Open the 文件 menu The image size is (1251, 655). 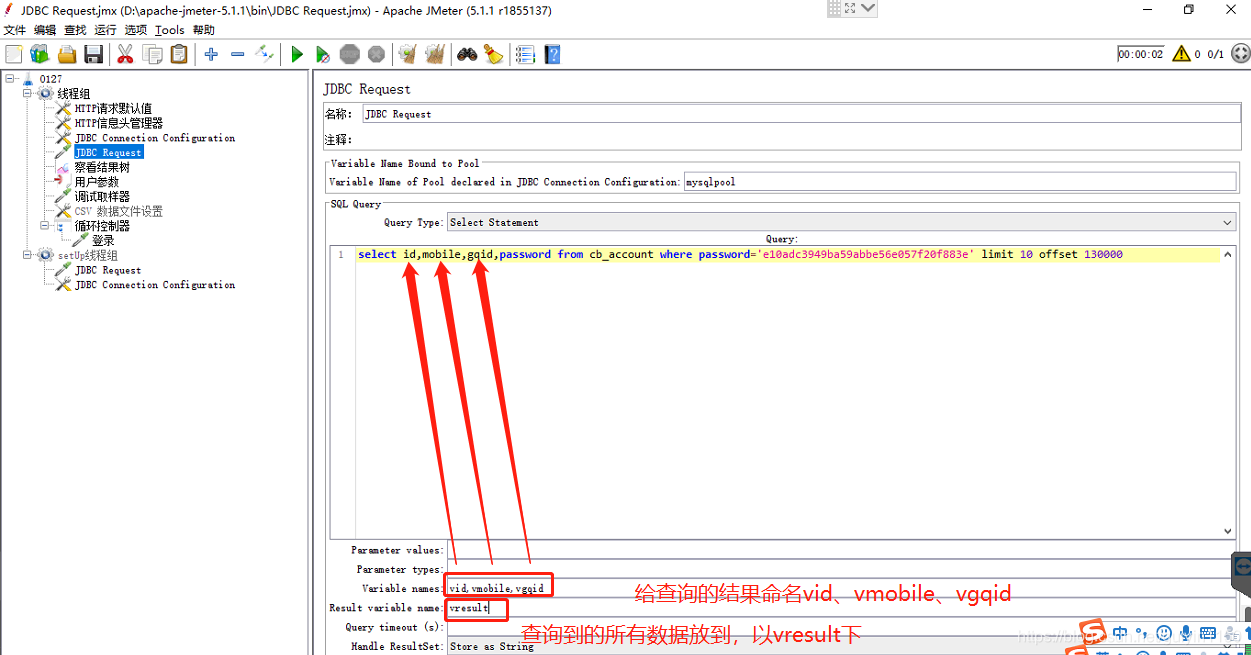[14, 30]
